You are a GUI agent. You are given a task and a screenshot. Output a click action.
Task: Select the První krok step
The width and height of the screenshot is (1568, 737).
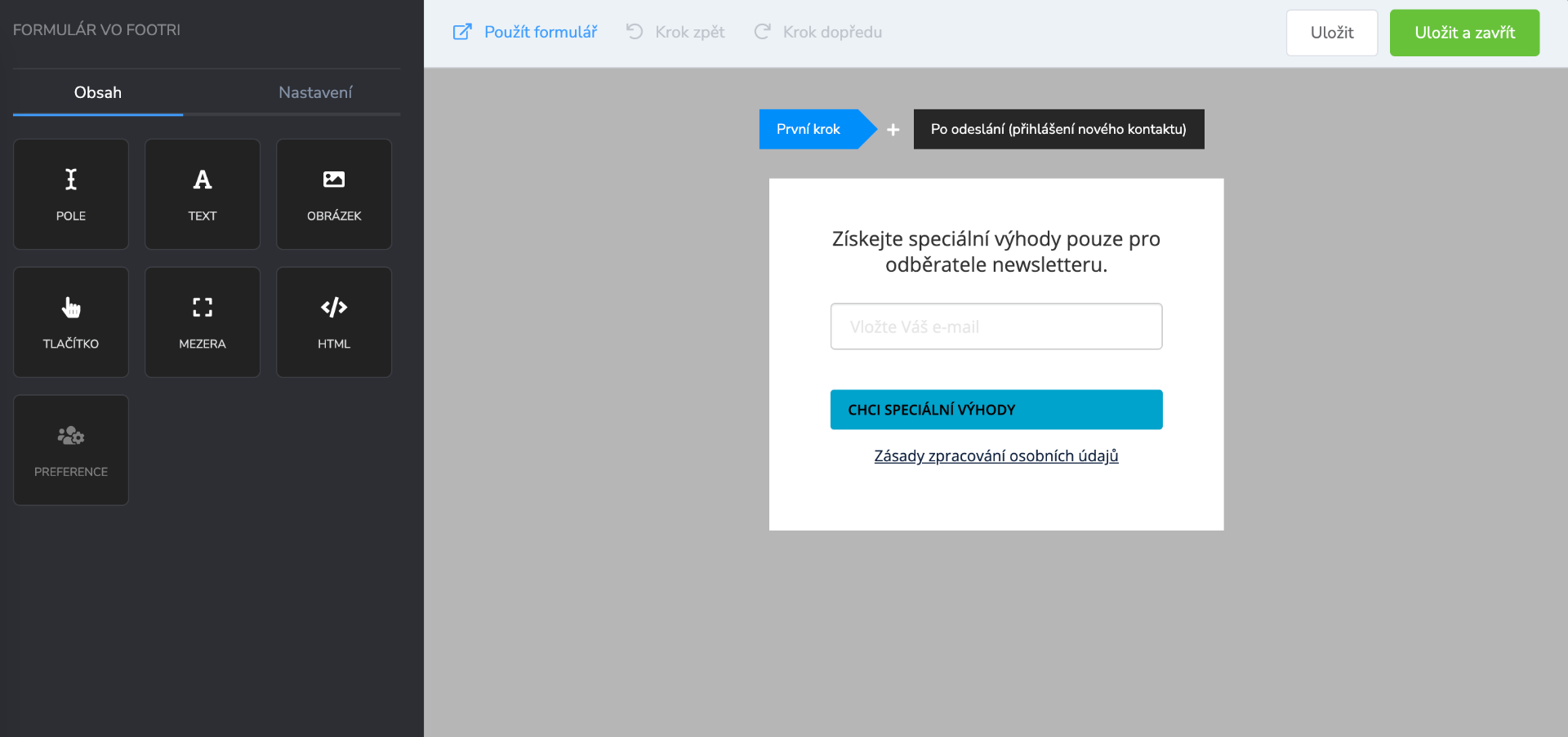[x=817, y=129]
